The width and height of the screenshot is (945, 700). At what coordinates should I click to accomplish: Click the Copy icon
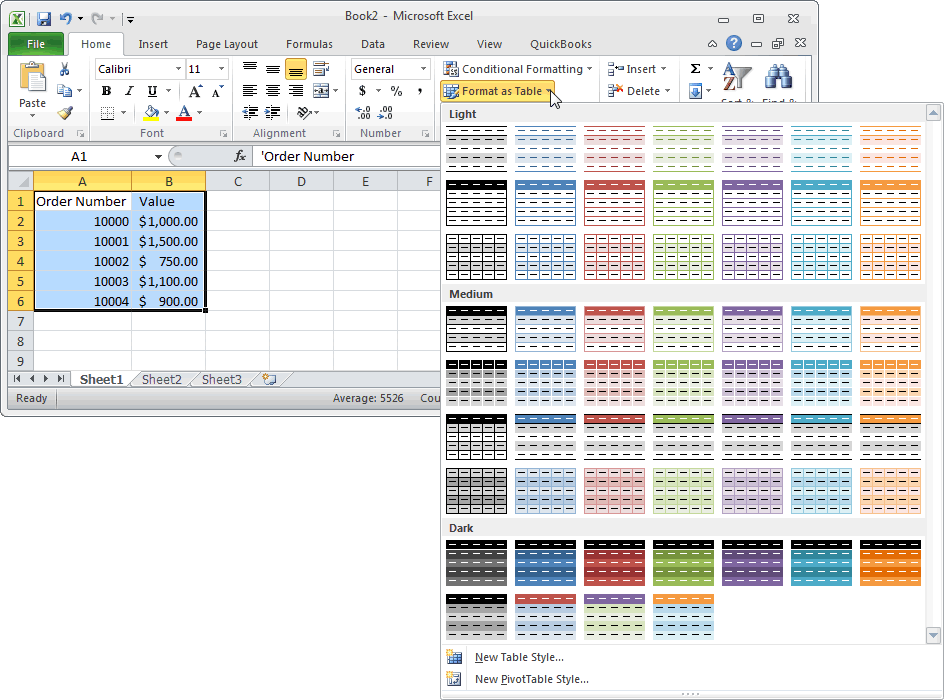(x=64, y=90)
